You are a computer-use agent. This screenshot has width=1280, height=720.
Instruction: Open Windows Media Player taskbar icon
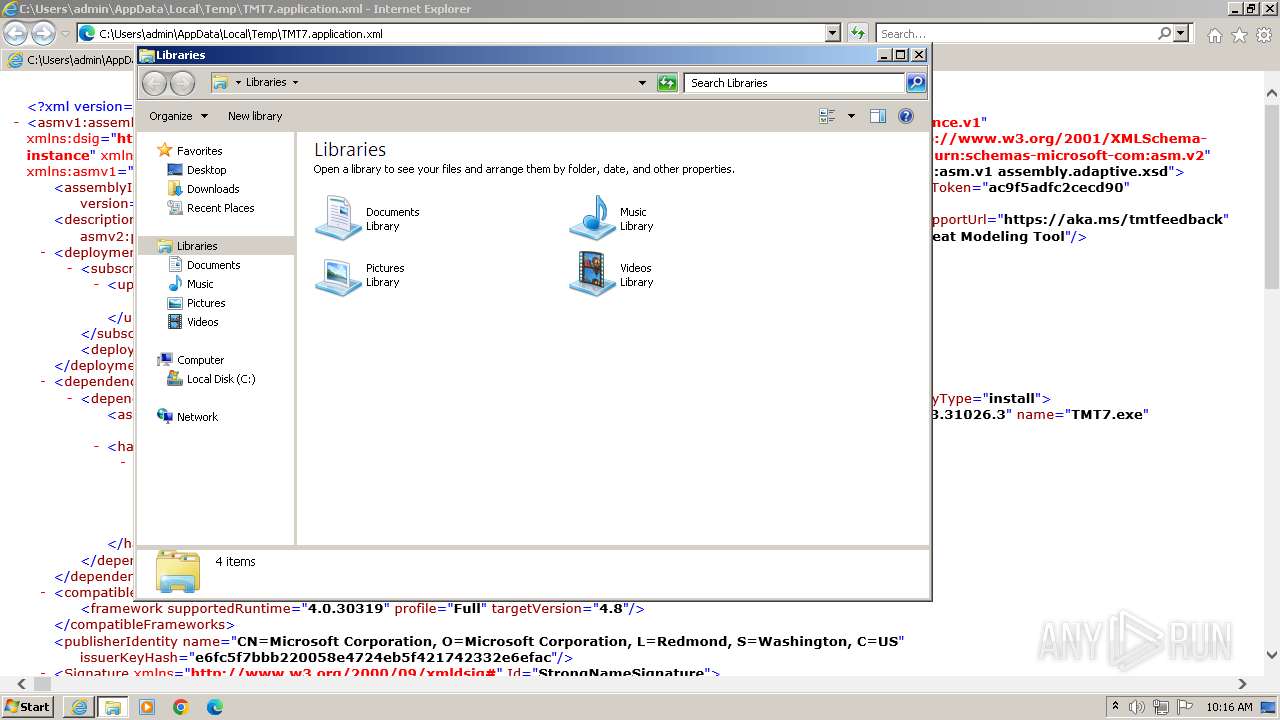(147, 707)
